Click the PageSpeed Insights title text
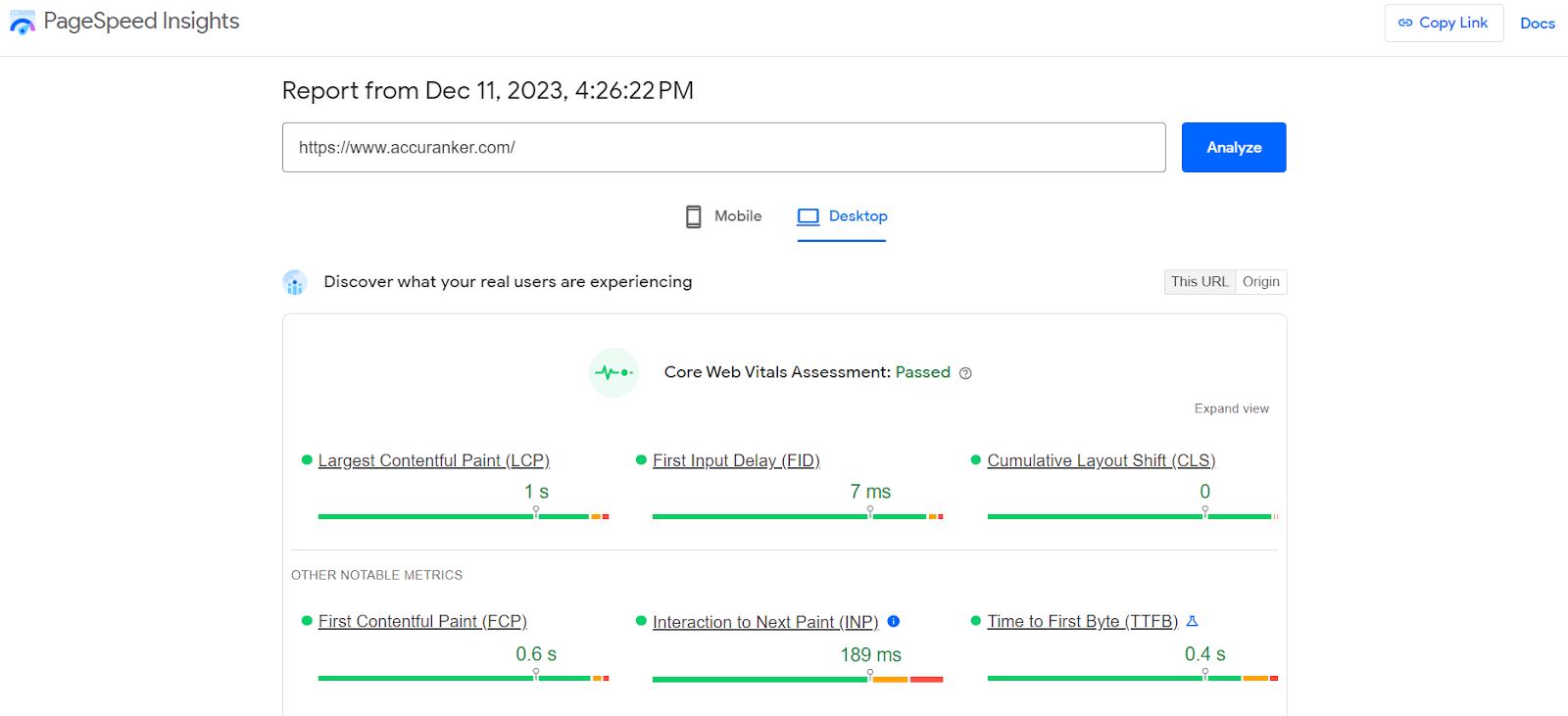Viewport: 1568px width, 716px height. tap(141, 22)
